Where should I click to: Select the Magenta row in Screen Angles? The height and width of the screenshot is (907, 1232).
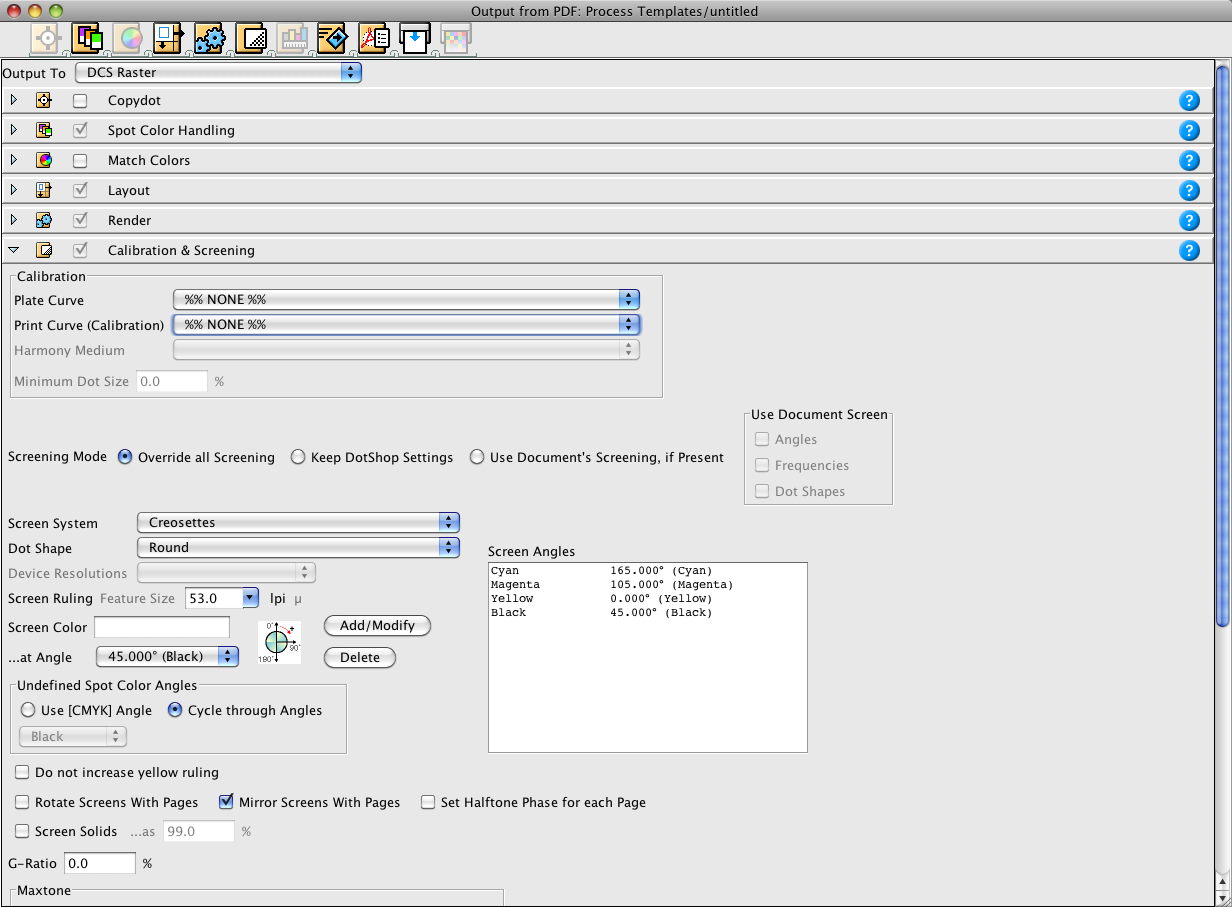click(647, 584)
